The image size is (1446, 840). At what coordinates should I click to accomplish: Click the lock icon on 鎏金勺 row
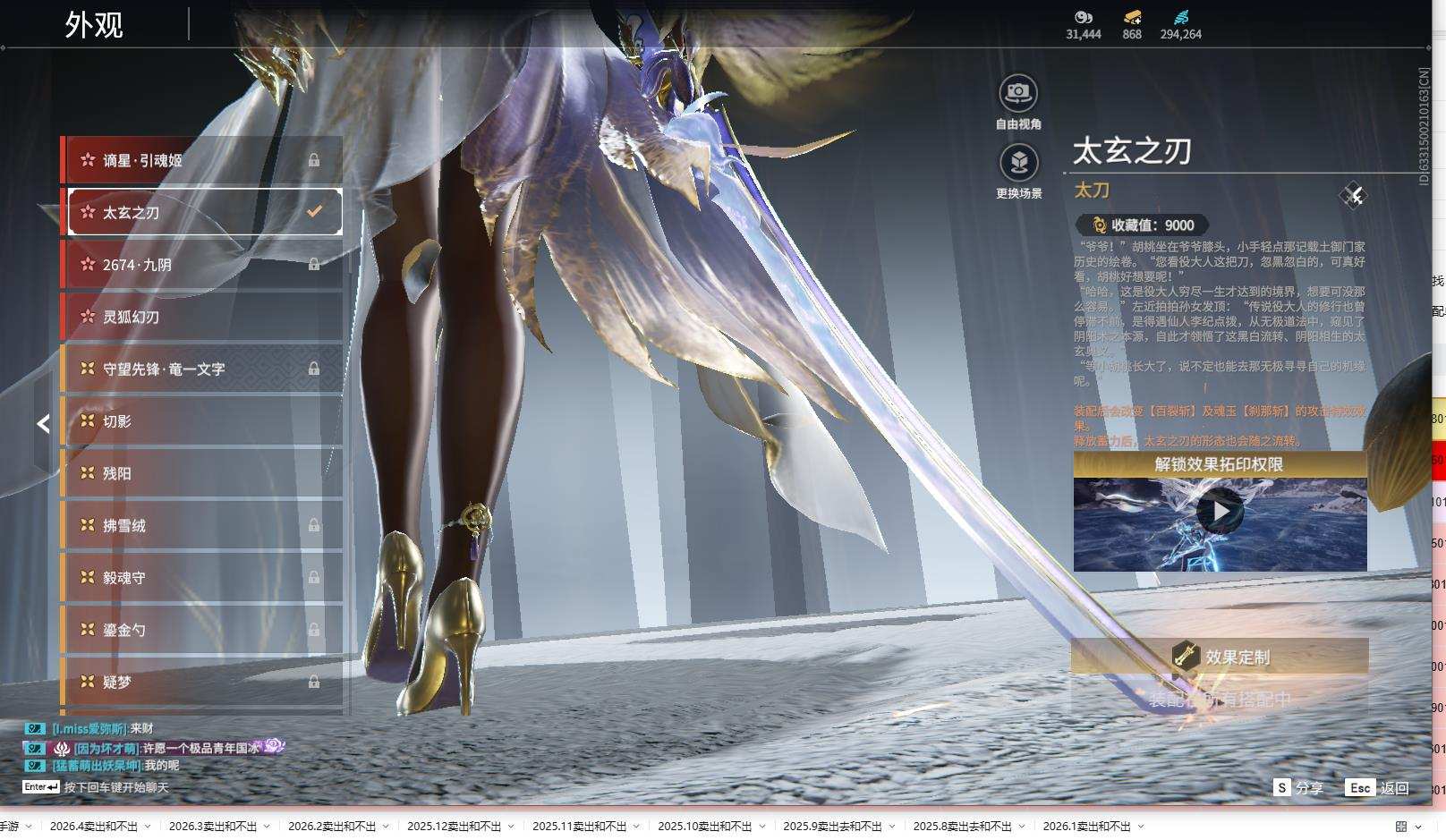click(314, 630)
